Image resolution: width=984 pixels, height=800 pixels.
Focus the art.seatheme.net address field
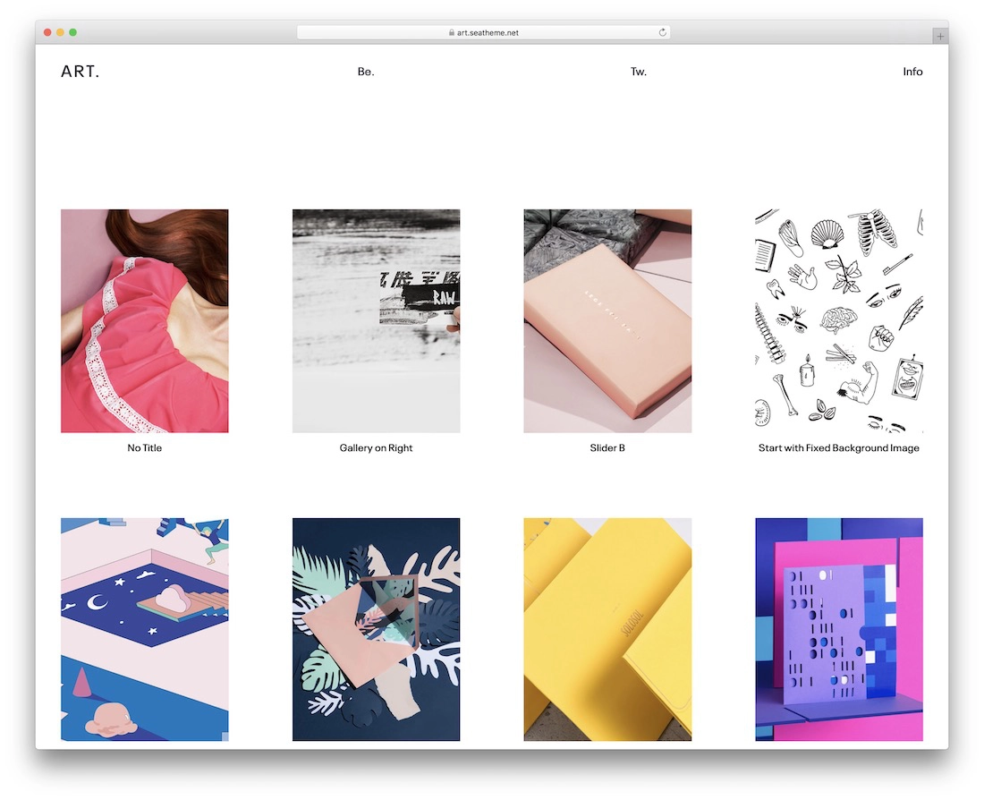(x=483, y=33)
